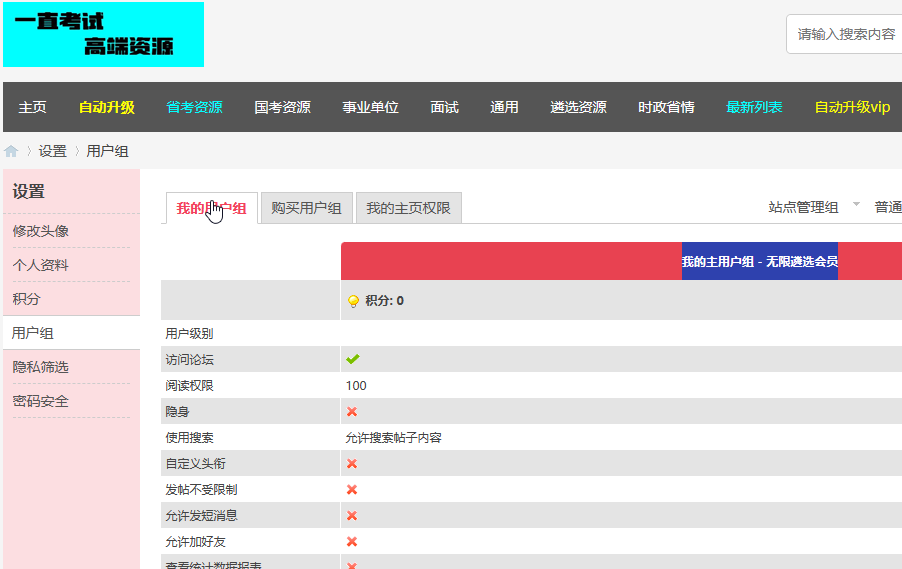Open 通用 in the navigation bar

[504, 107]
